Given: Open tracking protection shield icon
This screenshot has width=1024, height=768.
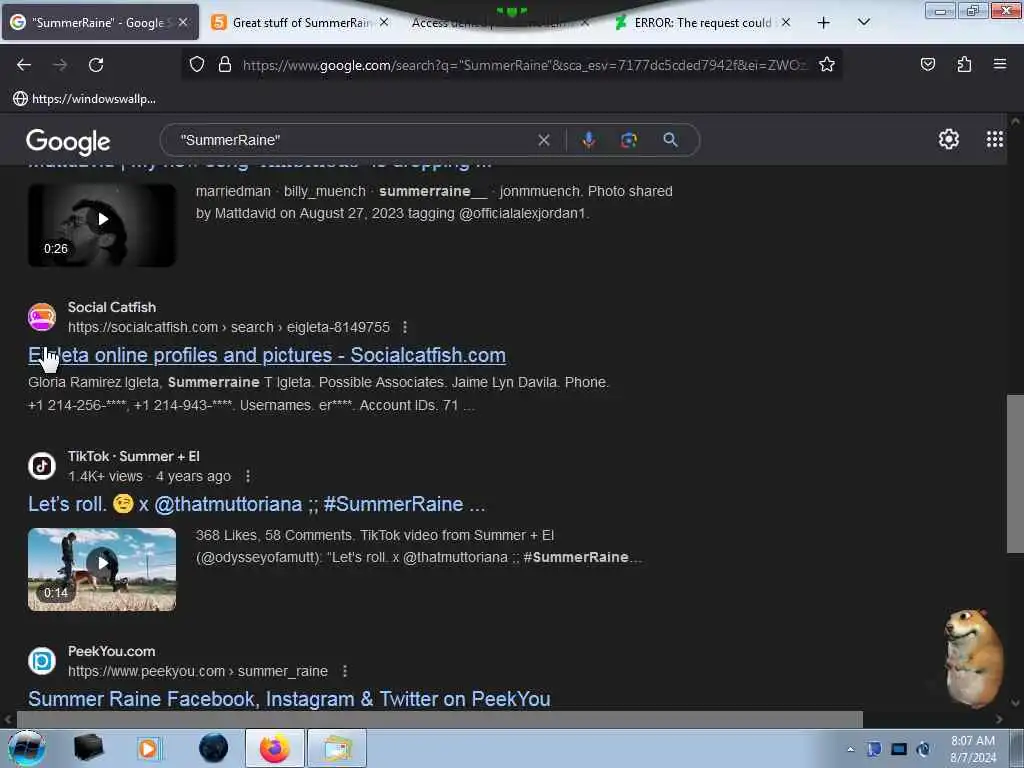Looking at the screenshot, I should 197,64.
